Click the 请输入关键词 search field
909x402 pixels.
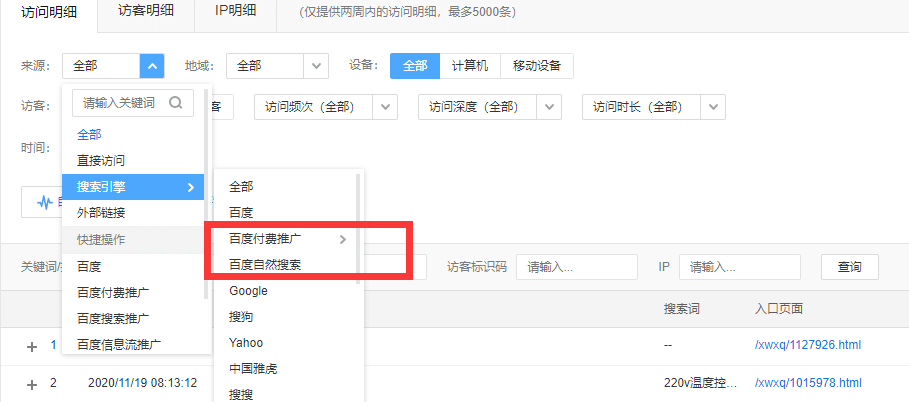click(x=133, y=103)
